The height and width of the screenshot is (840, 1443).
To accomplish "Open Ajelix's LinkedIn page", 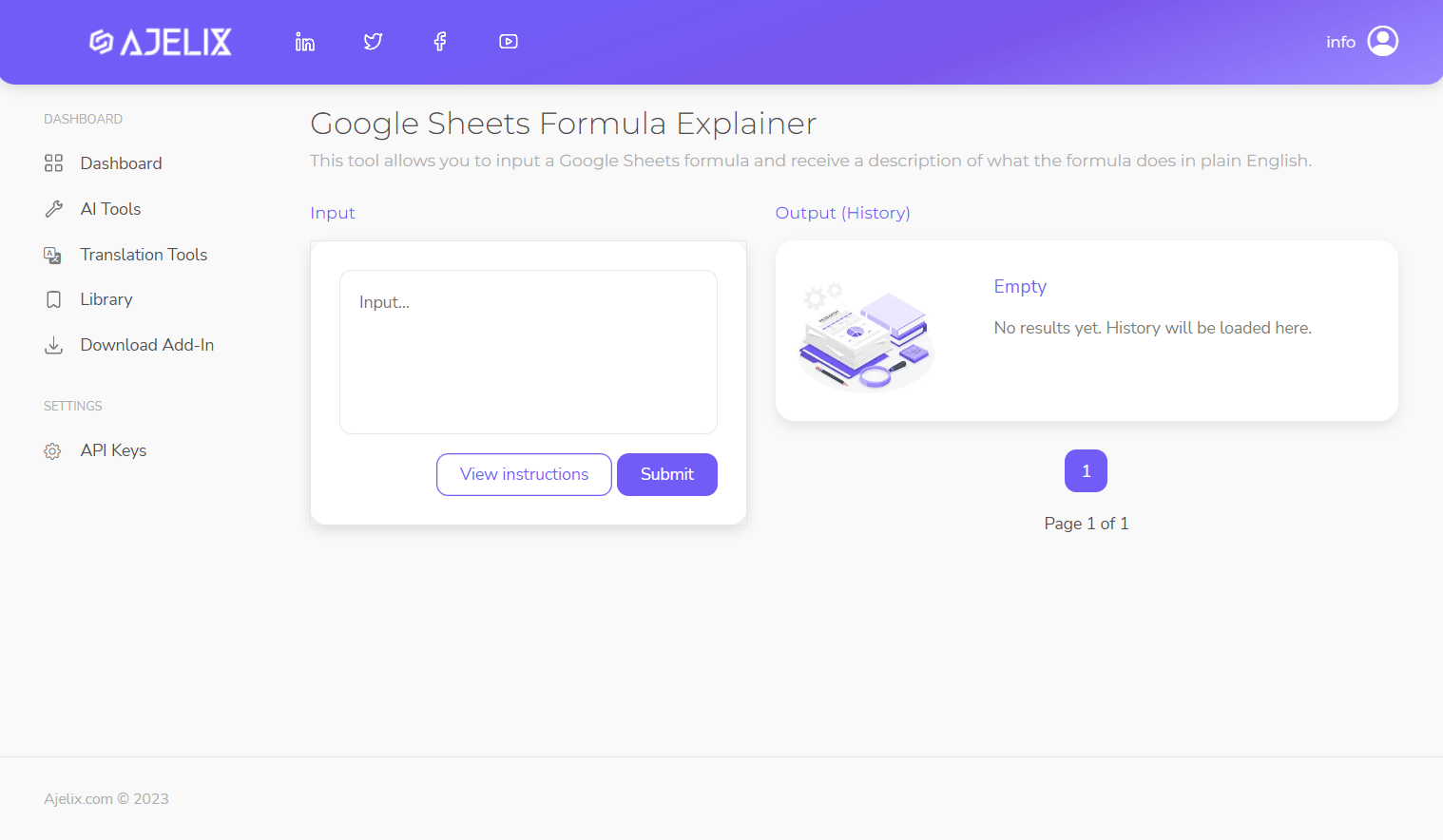I will point(304,42).
